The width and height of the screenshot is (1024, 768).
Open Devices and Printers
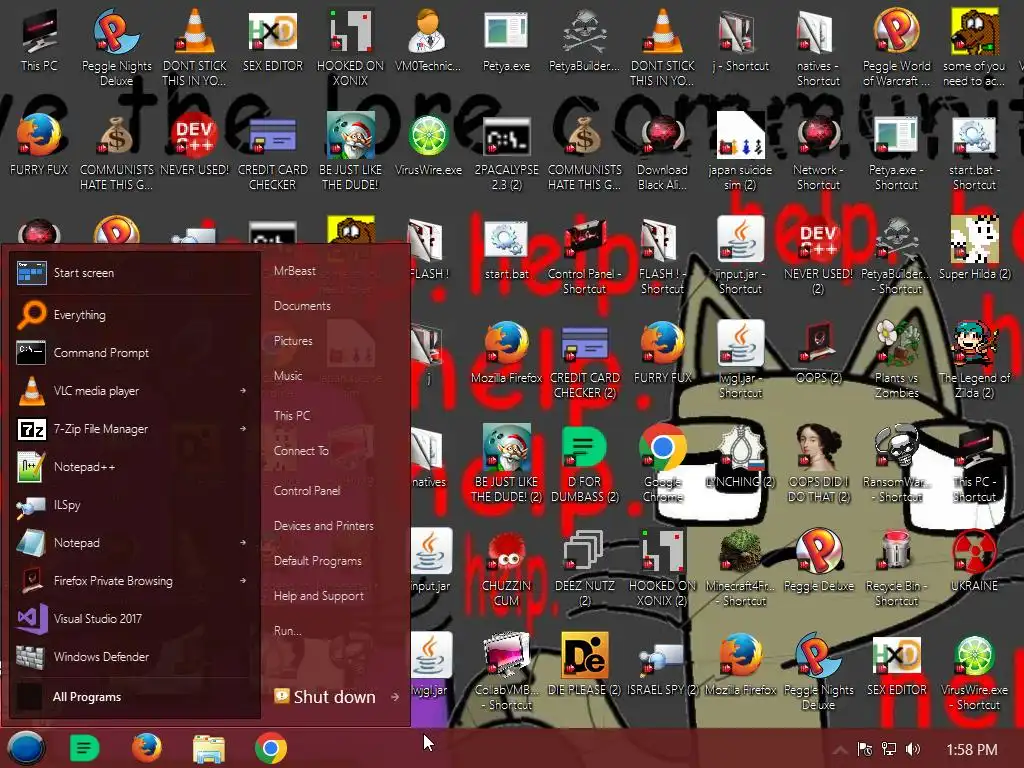323,526
